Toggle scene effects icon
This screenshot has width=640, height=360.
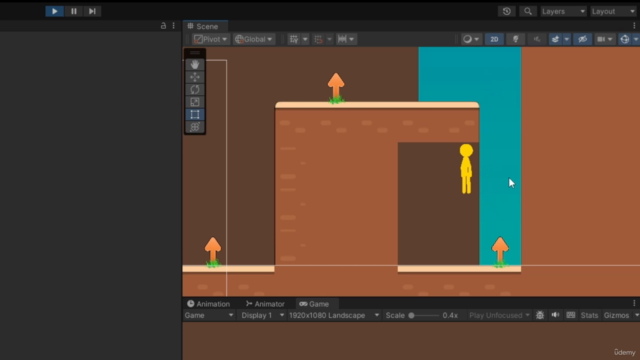[555, 39]
